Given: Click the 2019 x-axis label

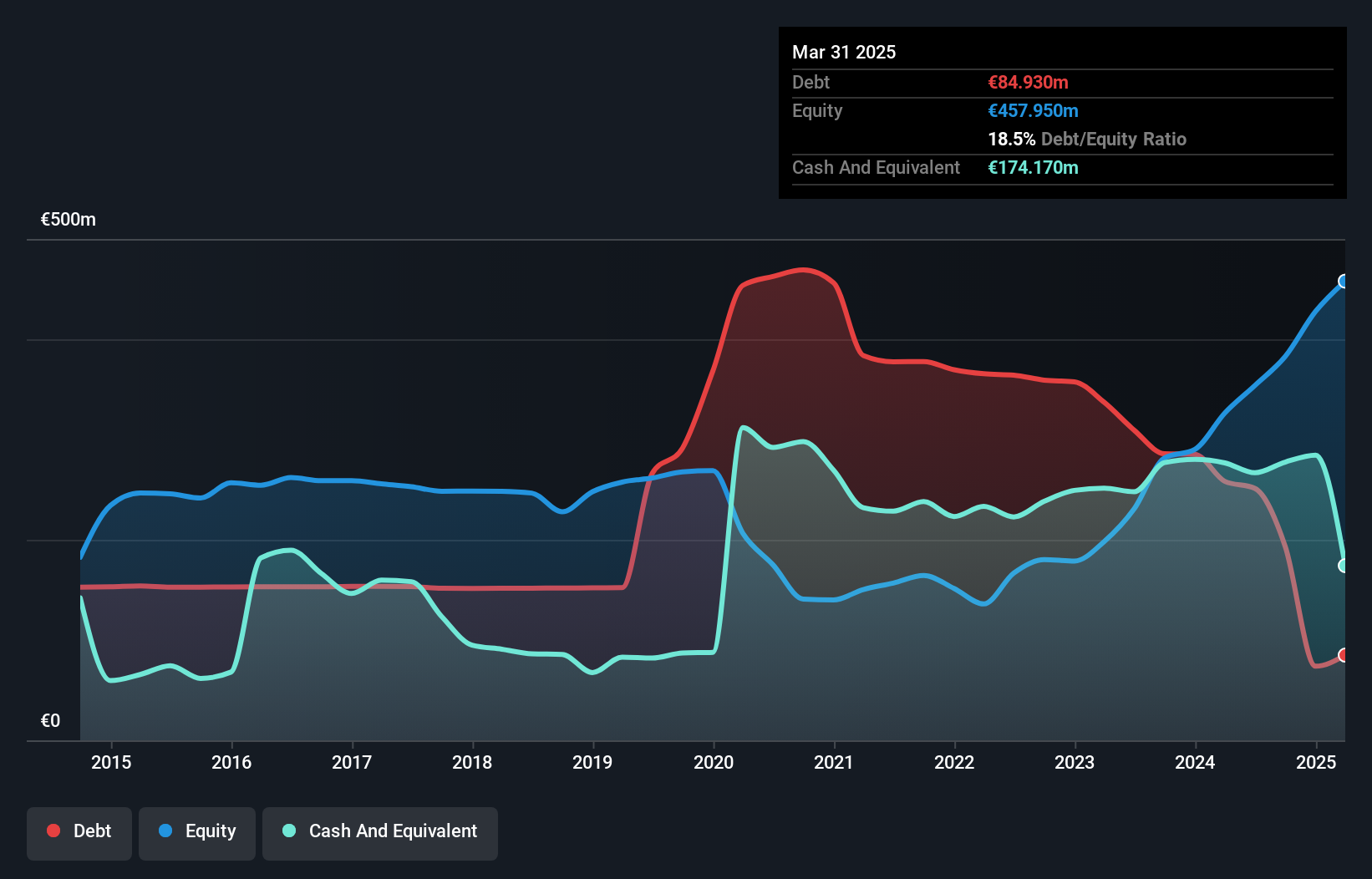Looking at the screenshot, I should [592, 762].
